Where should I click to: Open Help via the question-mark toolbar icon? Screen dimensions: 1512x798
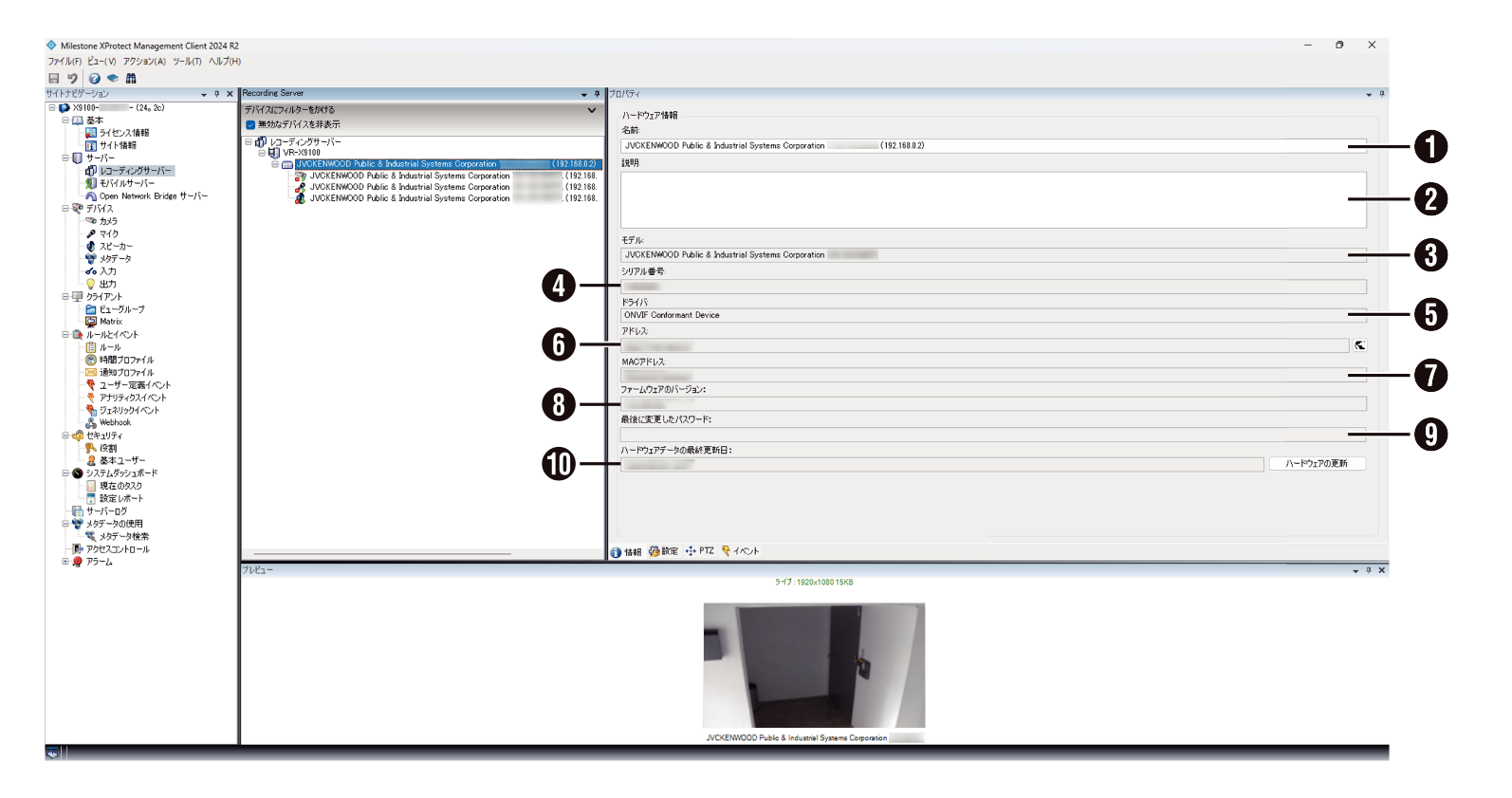click(95, 79)
